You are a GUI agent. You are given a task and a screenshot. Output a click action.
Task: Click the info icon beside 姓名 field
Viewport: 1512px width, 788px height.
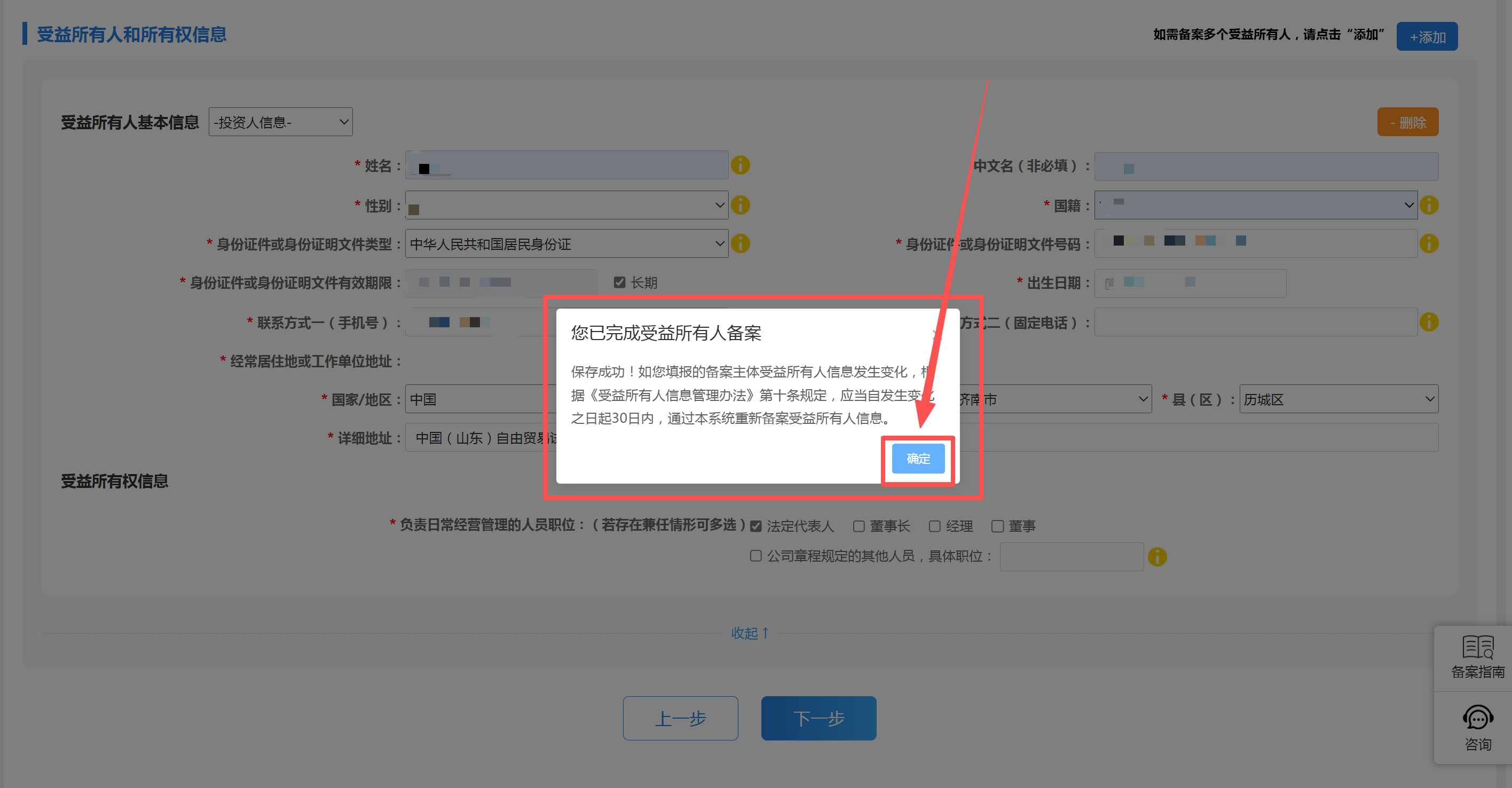click(740, 166)
